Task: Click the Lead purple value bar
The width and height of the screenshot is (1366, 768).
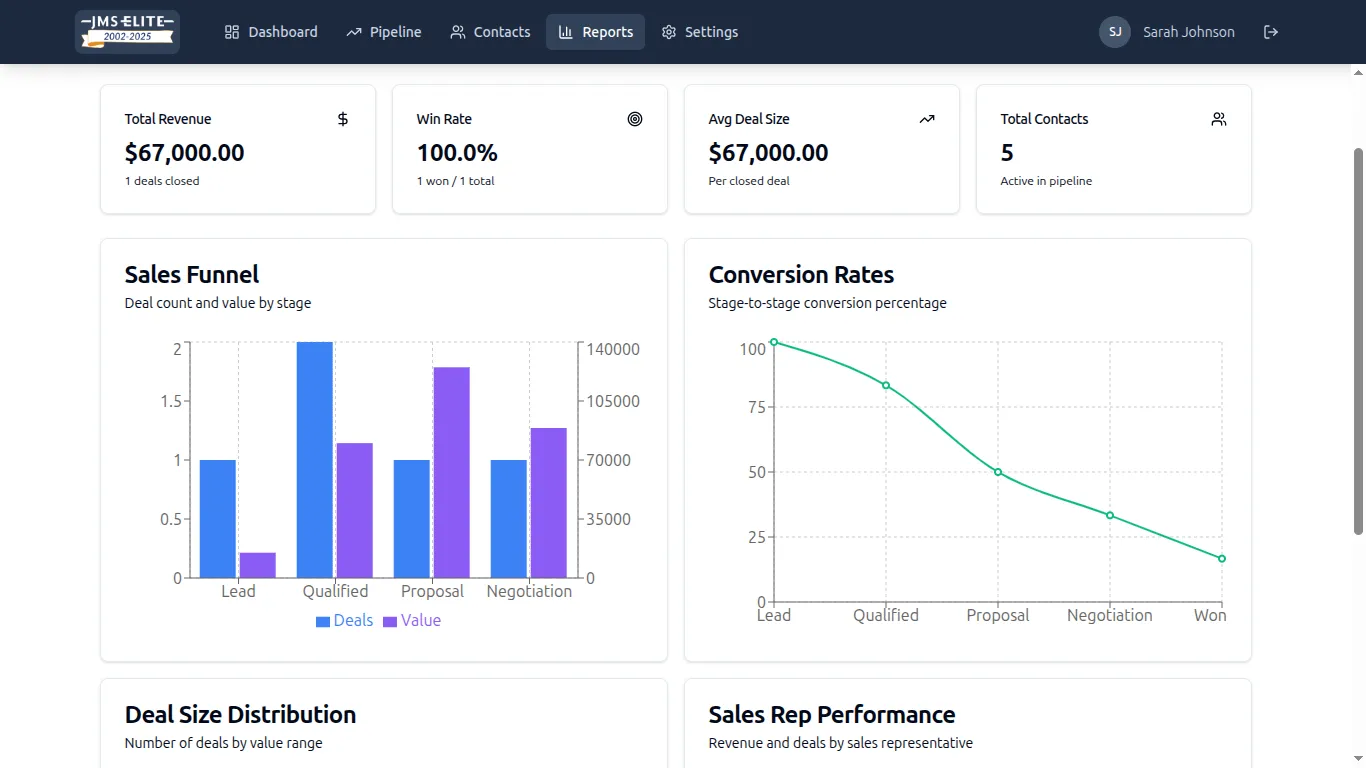Action: pos(258,565)
